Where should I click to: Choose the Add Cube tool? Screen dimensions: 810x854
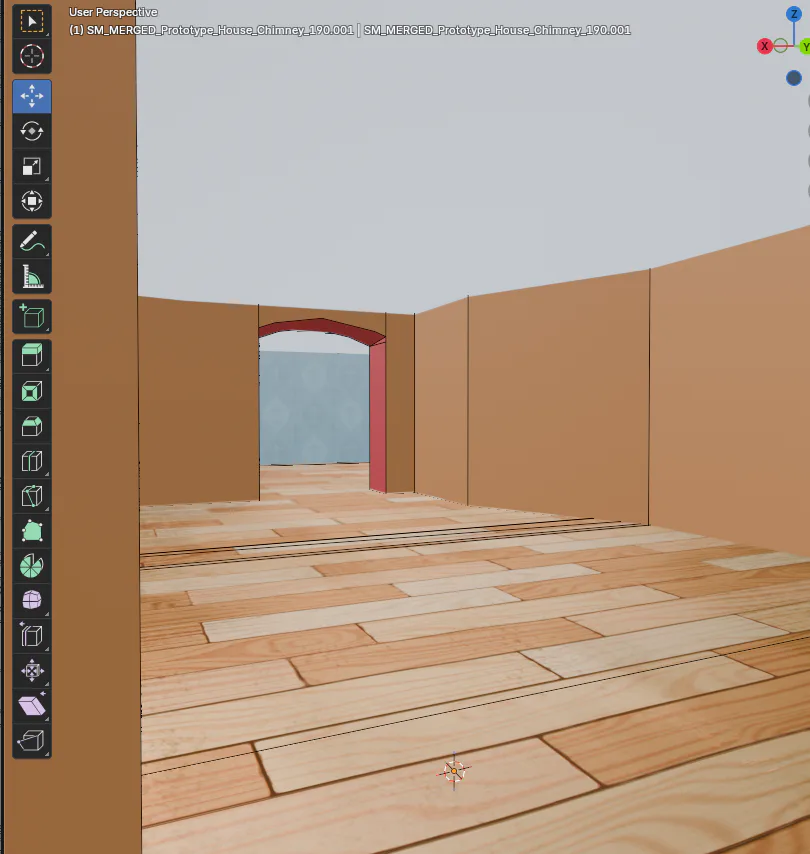point(32,316)
